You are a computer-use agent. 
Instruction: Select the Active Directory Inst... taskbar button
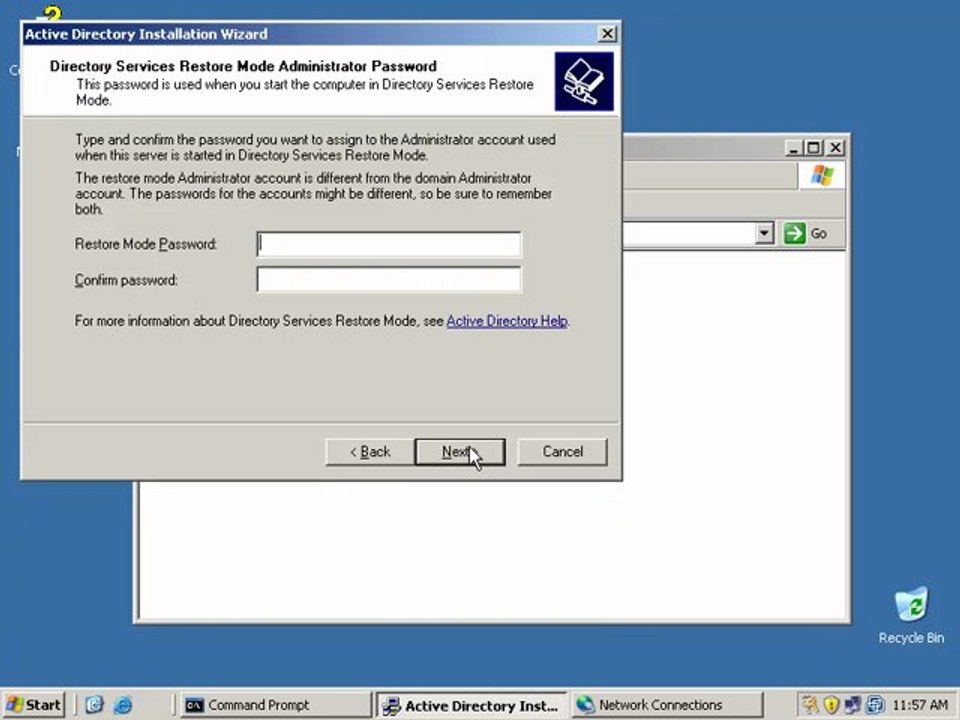tap(472, 705)
